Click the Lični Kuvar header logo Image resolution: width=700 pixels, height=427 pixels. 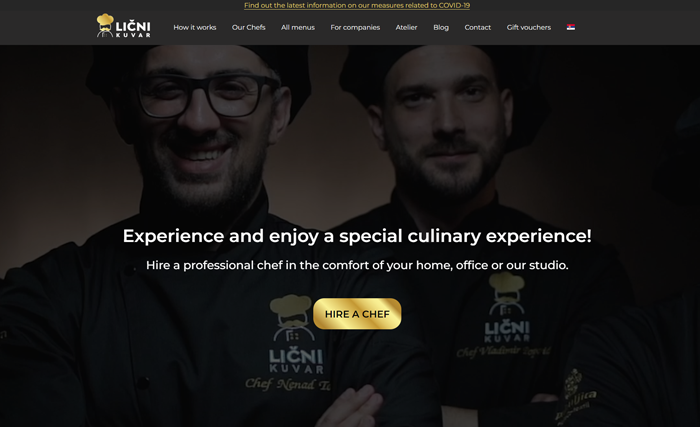[x=124, y=25]
